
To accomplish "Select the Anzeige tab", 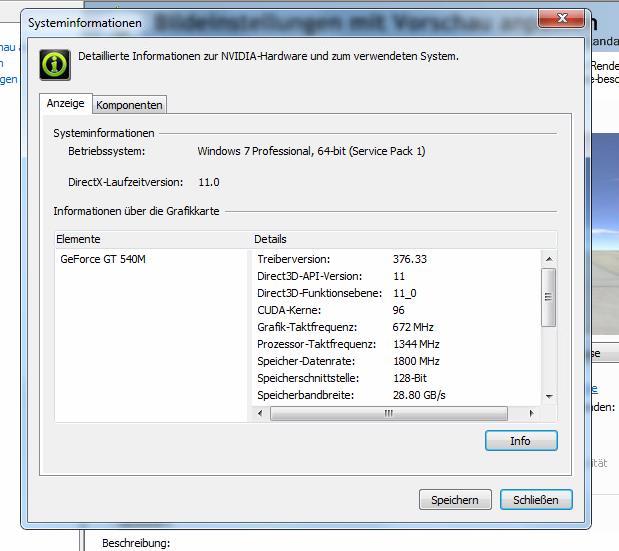I will click(x=66, y=103).
